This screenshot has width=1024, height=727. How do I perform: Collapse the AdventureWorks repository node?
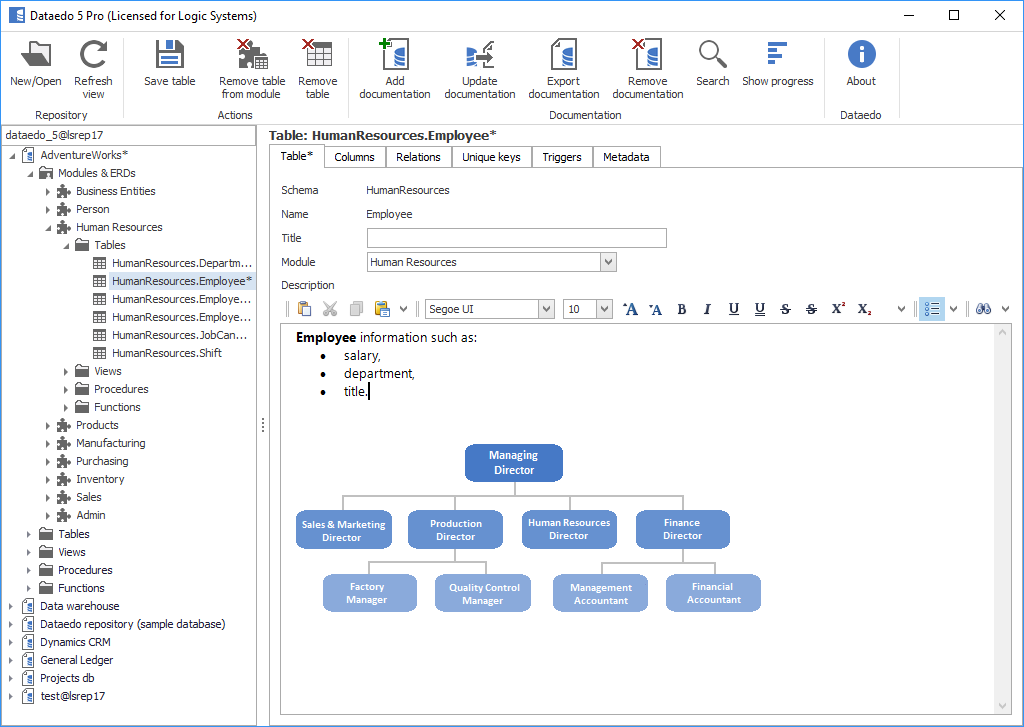coord(12,155)
